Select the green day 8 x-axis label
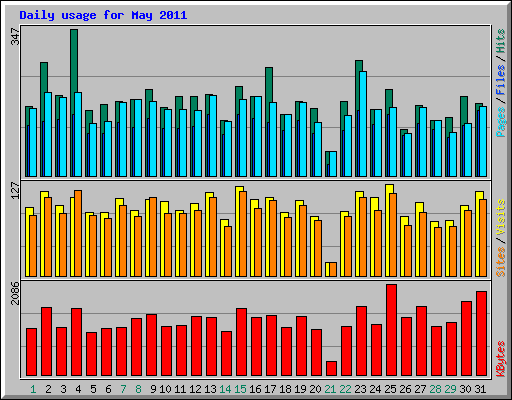 click(138, 389)
